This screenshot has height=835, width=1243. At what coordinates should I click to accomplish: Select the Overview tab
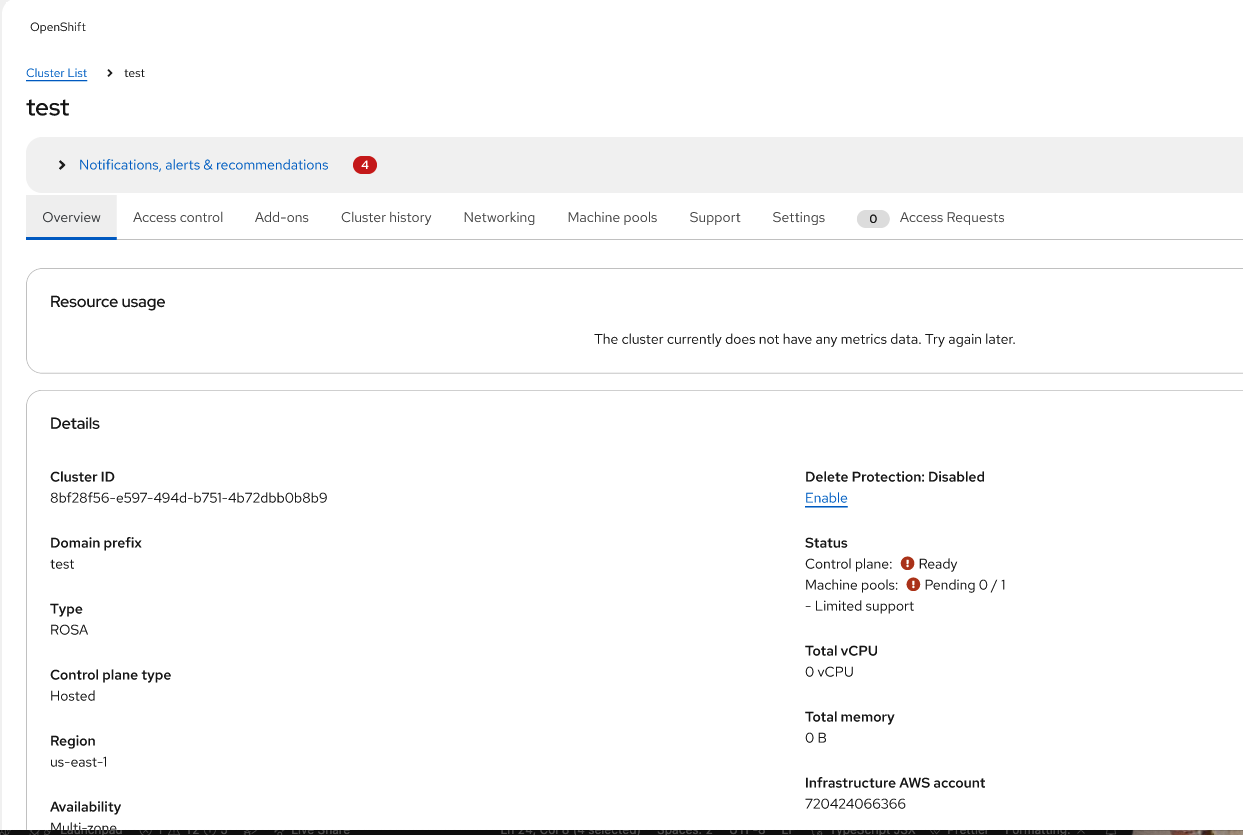point(72,217)
